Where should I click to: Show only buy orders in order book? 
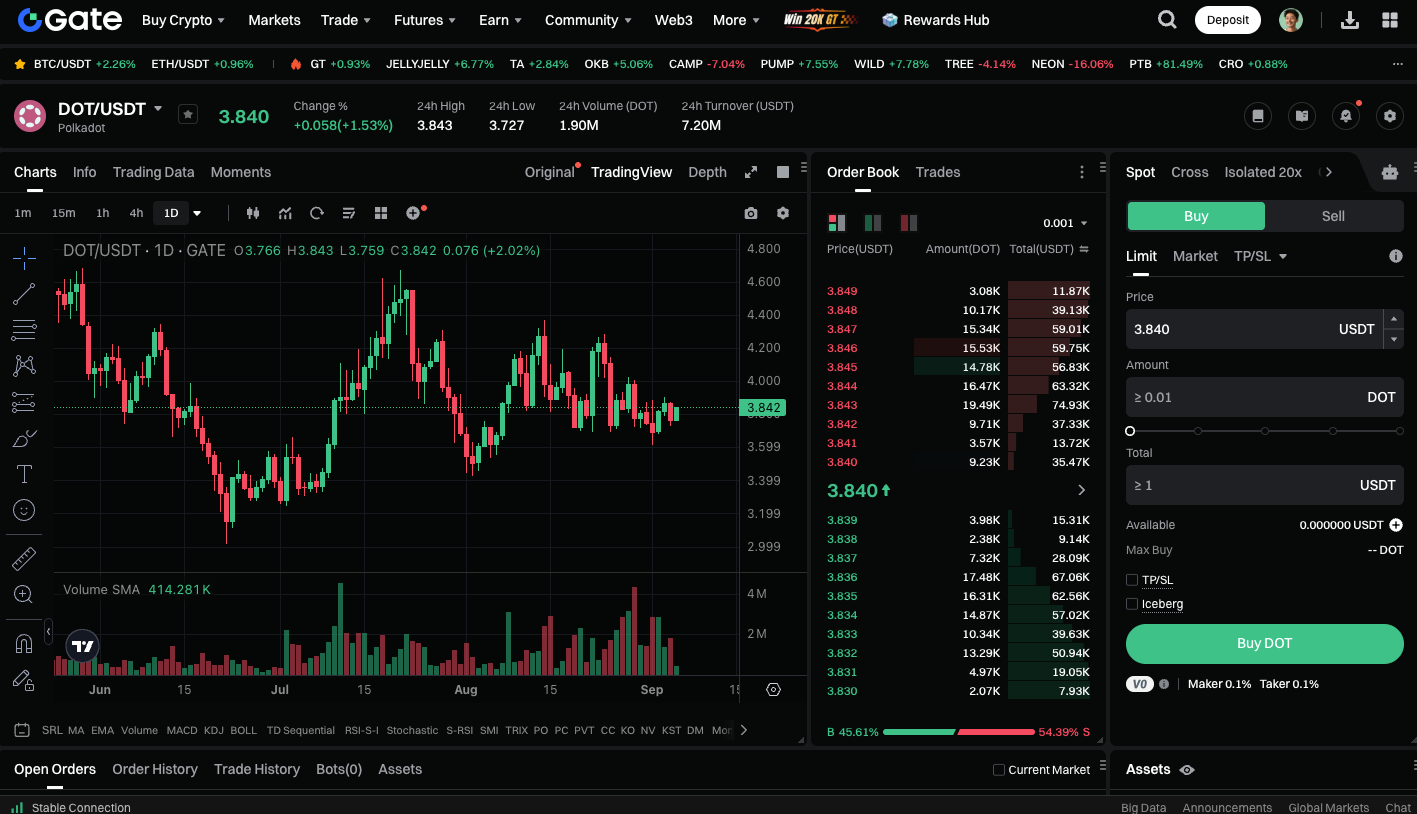coord(873,223)
